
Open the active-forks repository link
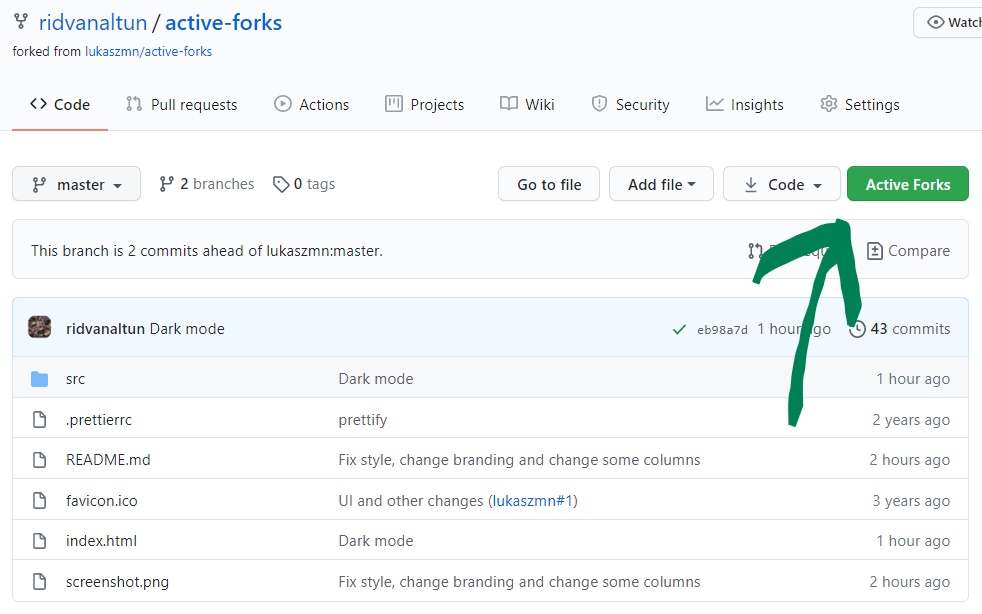tap(223, 23)
